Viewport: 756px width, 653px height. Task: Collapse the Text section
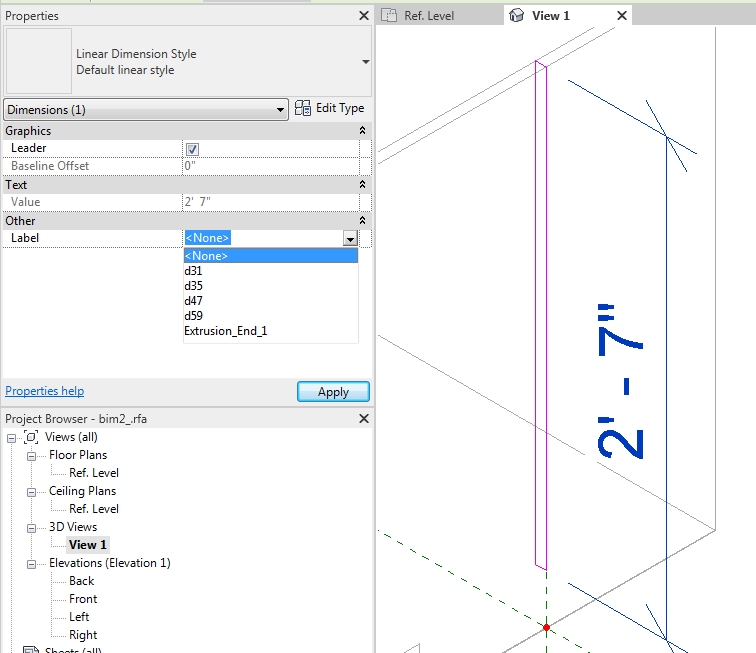click(x=362, y=185)
